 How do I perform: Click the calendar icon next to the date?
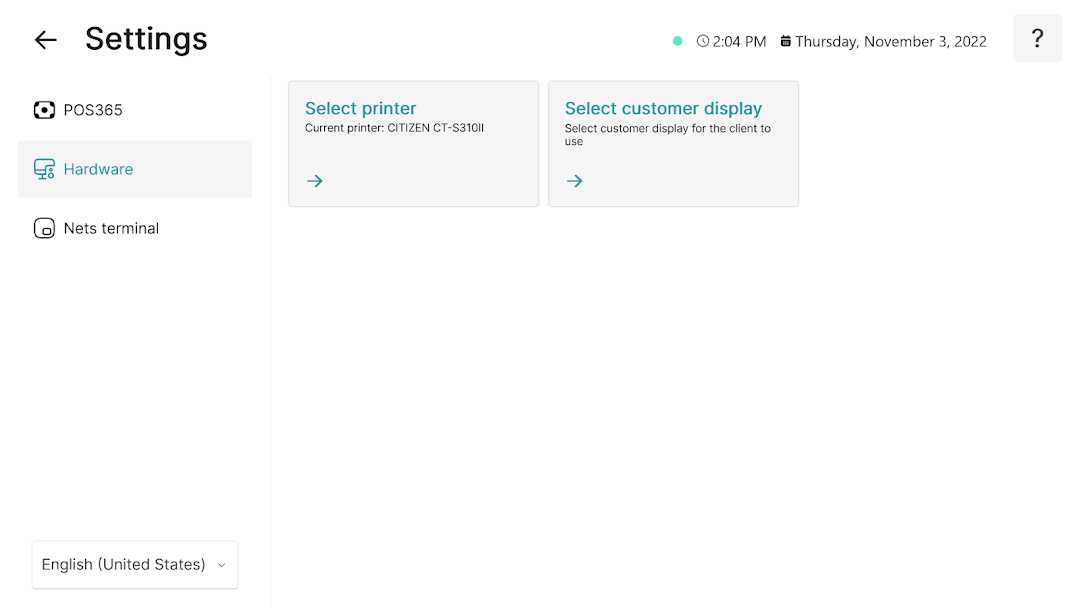click(x=785, y=41)
